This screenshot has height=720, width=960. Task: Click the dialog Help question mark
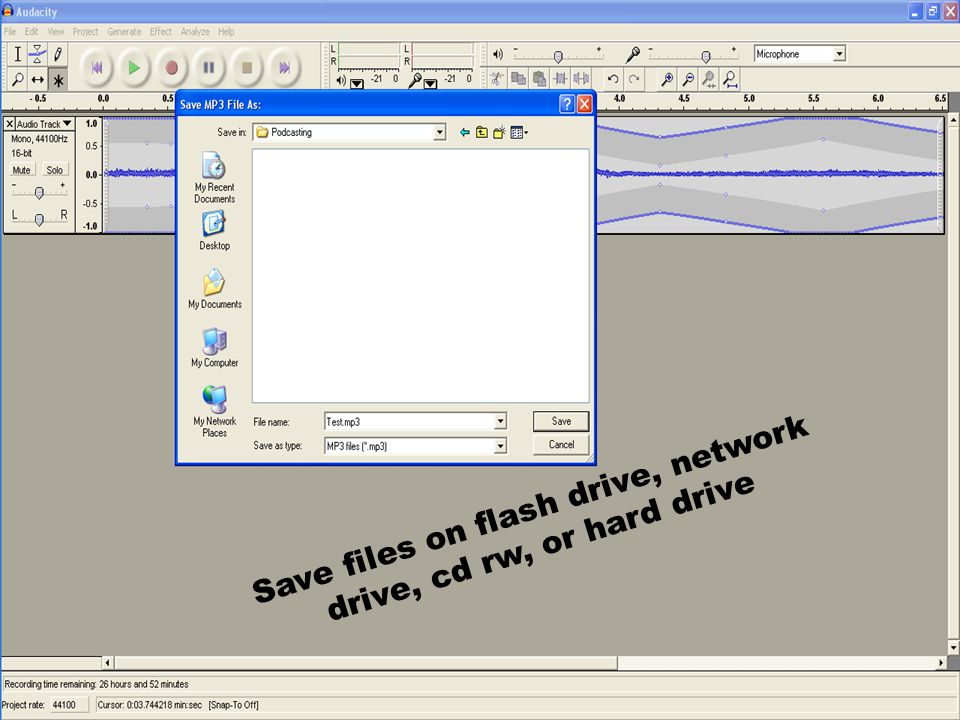tap(567, 104)
